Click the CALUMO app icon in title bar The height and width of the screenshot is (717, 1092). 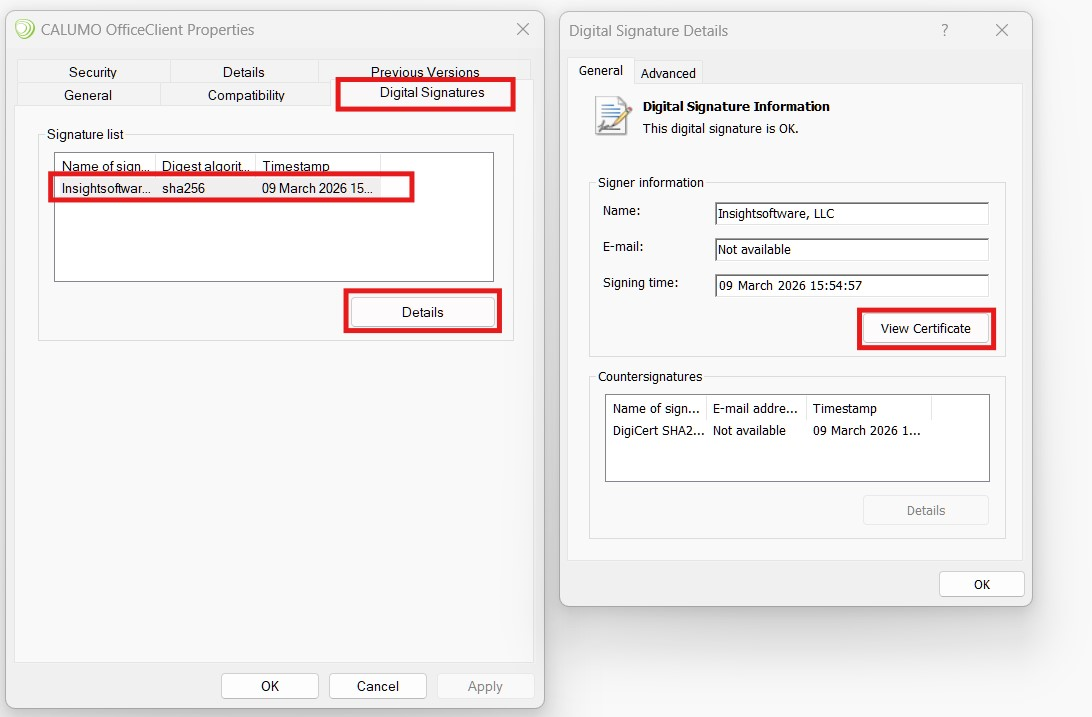click(25, 29)
